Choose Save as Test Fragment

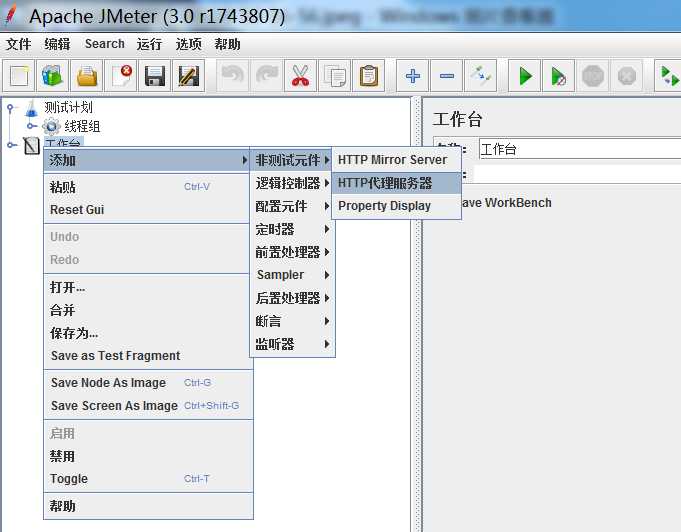point(147,356)
